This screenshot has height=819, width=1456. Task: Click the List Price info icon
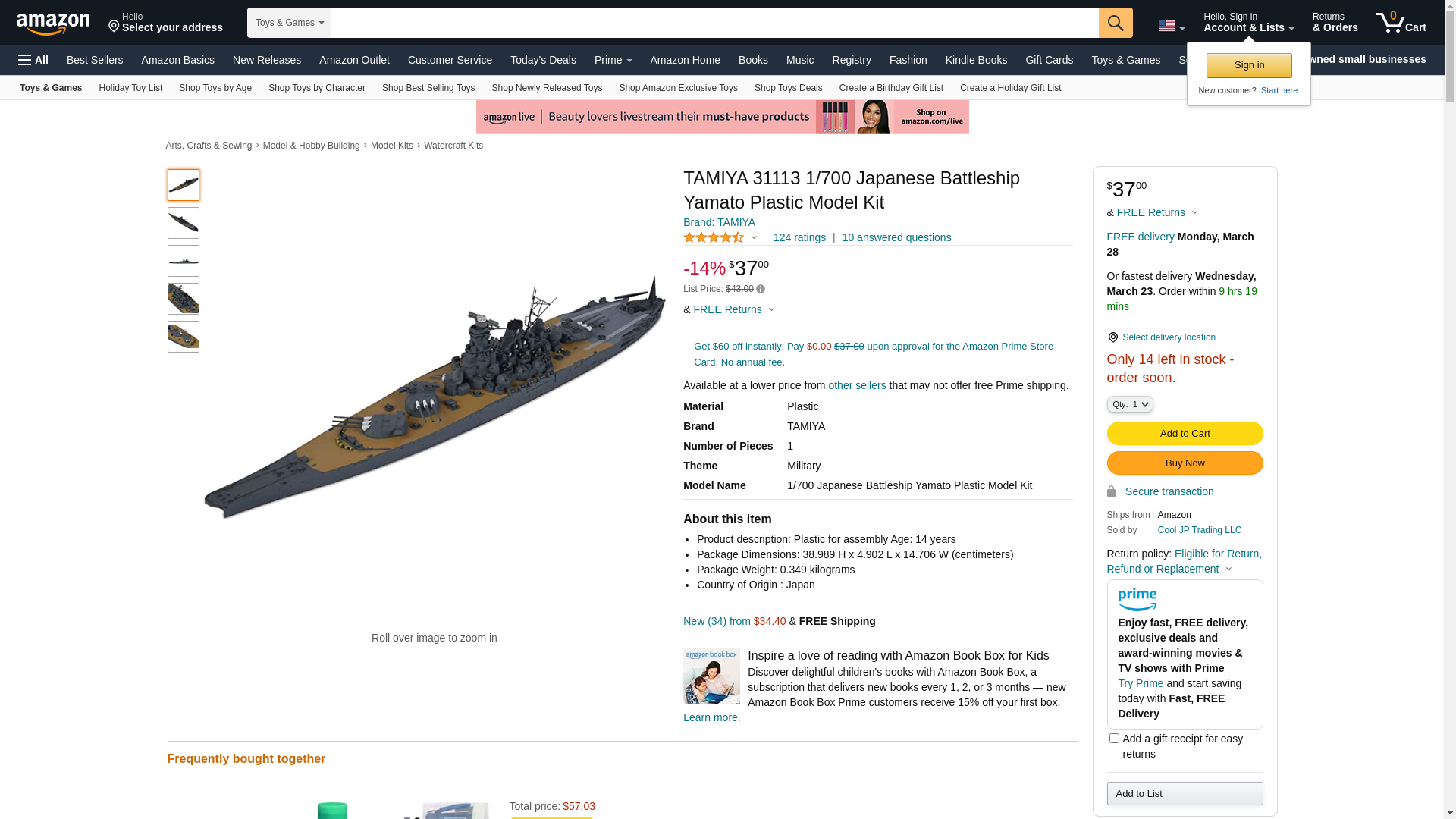761,289
